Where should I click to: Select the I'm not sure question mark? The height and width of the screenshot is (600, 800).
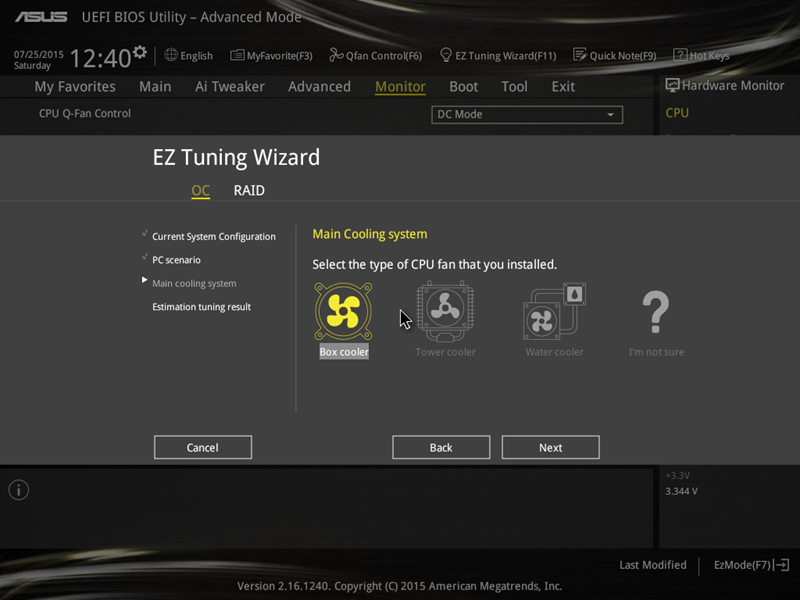656,312
